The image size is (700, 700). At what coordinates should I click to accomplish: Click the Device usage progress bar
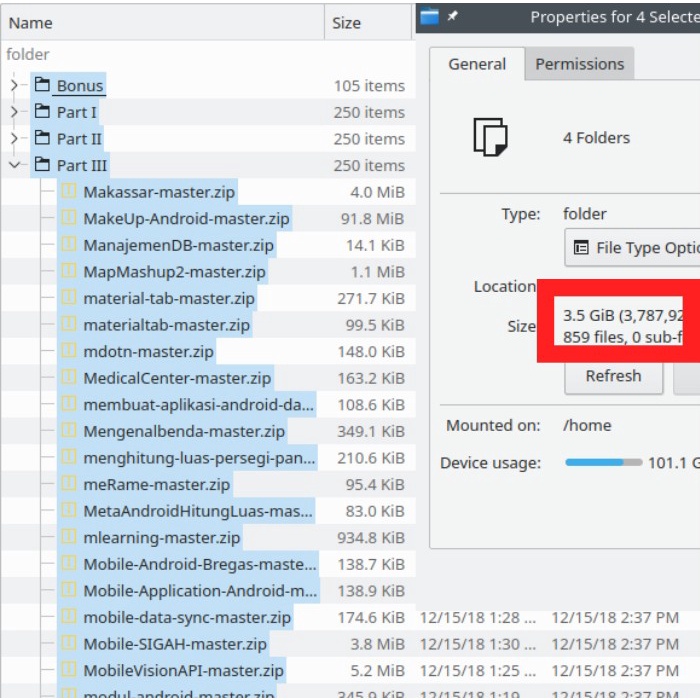tap(604, 462)
